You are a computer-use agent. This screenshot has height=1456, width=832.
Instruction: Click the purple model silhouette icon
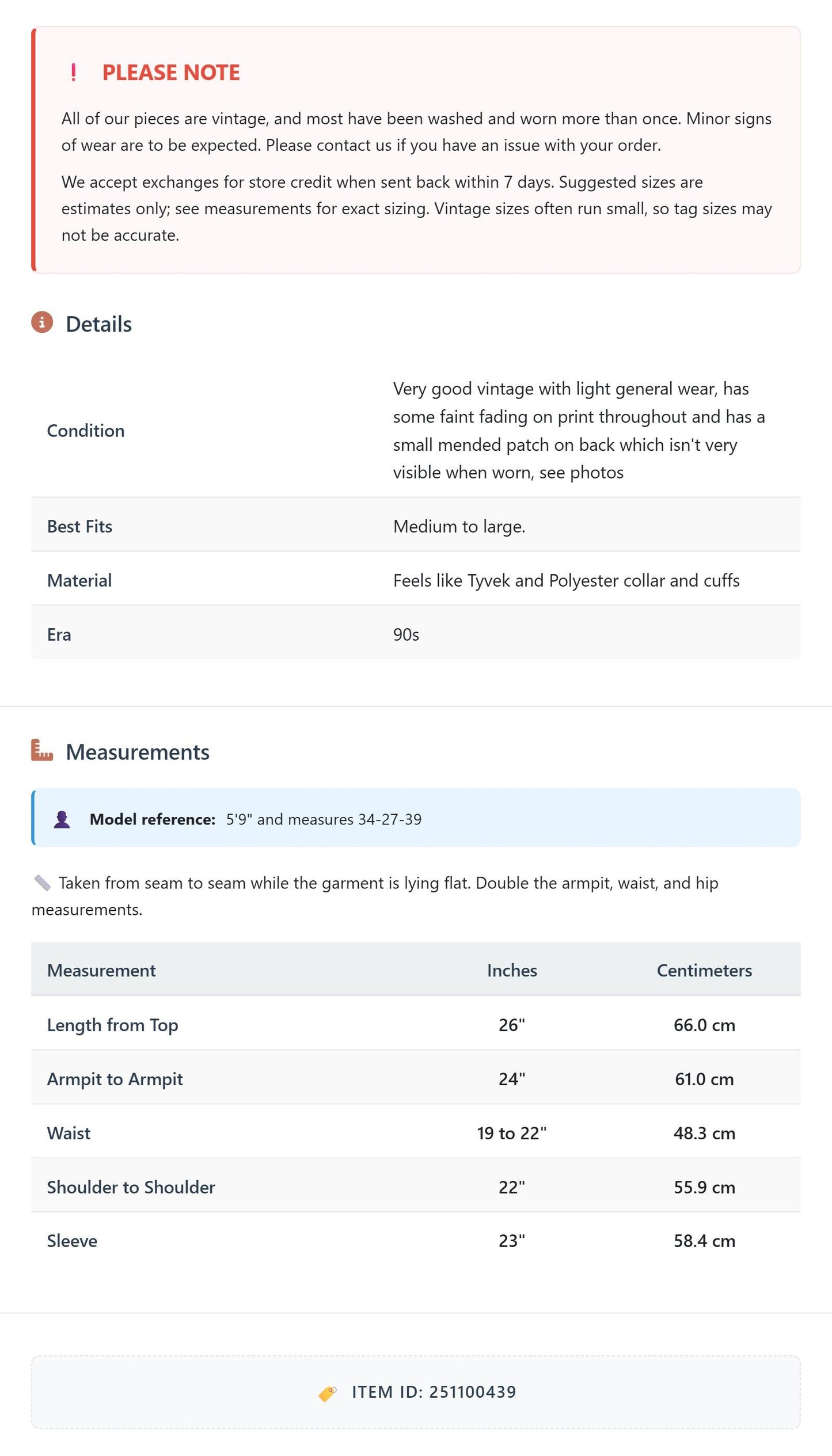click(x=62, y=819)
